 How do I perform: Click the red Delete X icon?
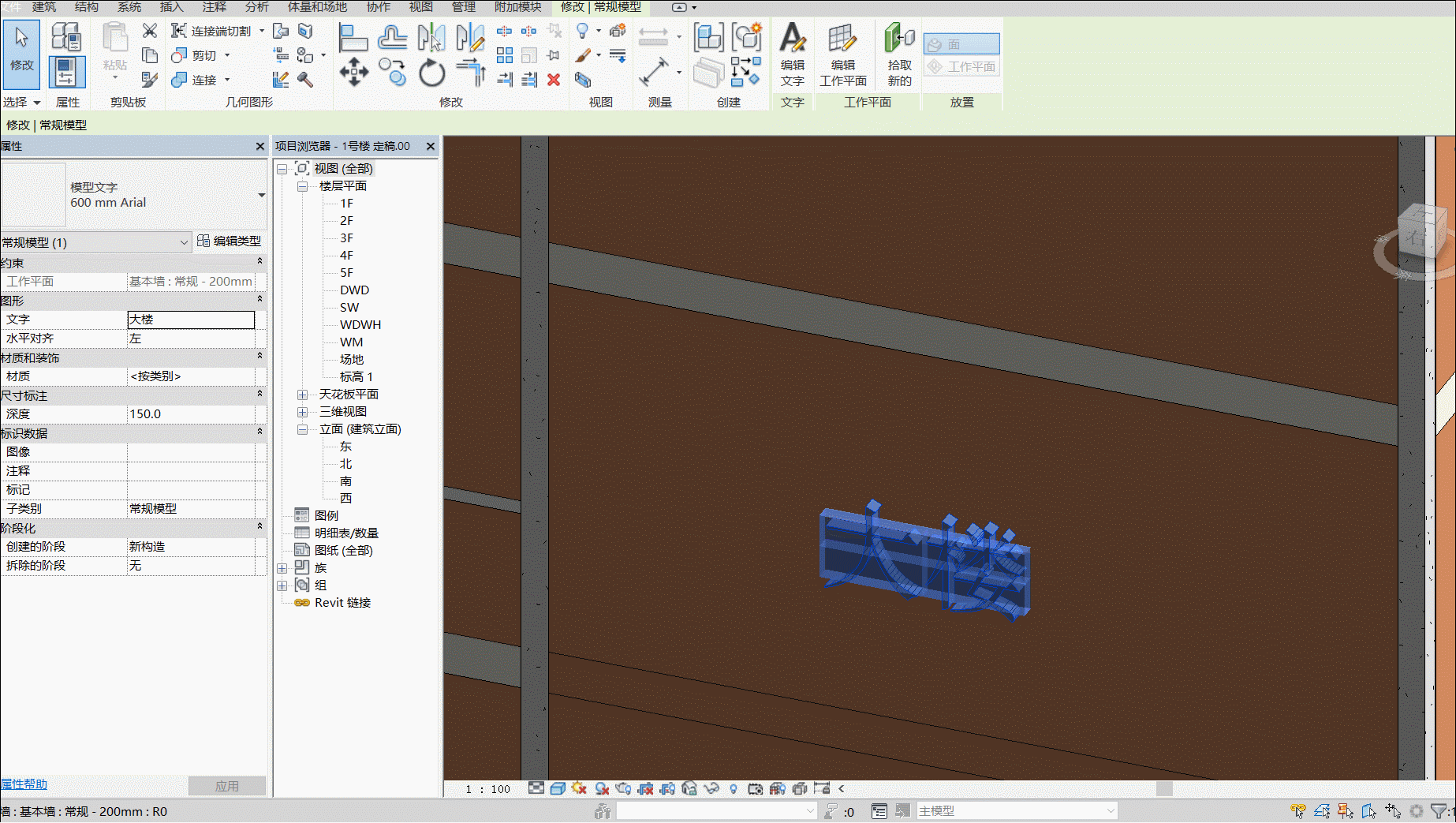[x=554, y=80]
